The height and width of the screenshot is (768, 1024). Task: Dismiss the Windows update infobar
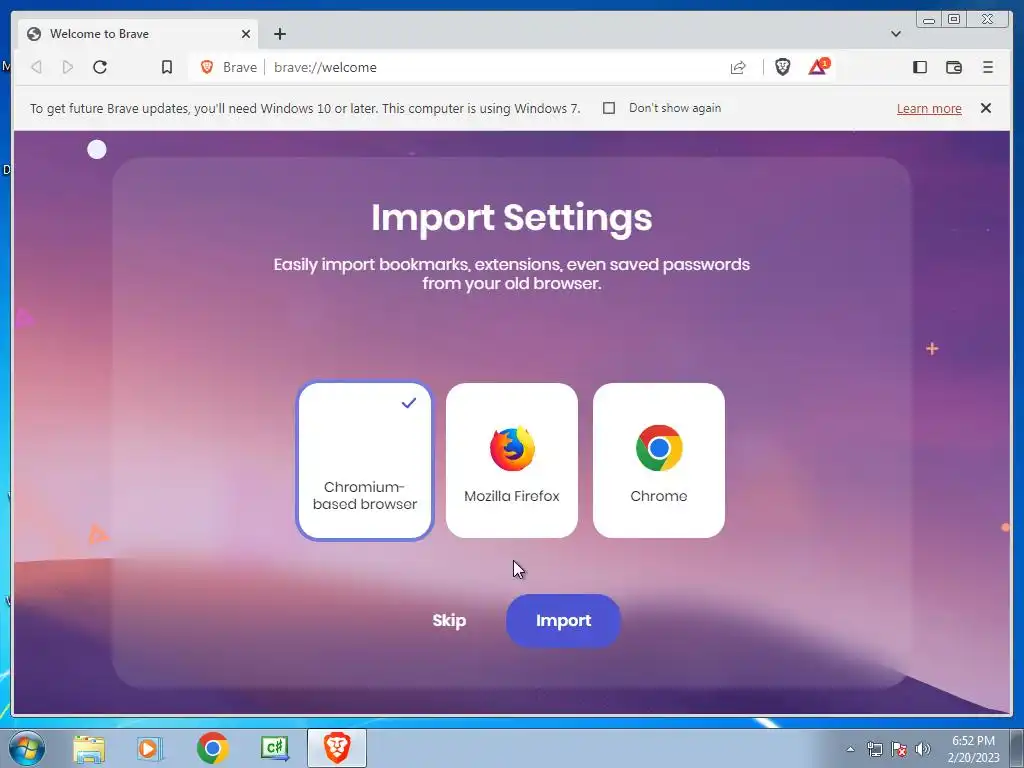(x=986, y=108)
